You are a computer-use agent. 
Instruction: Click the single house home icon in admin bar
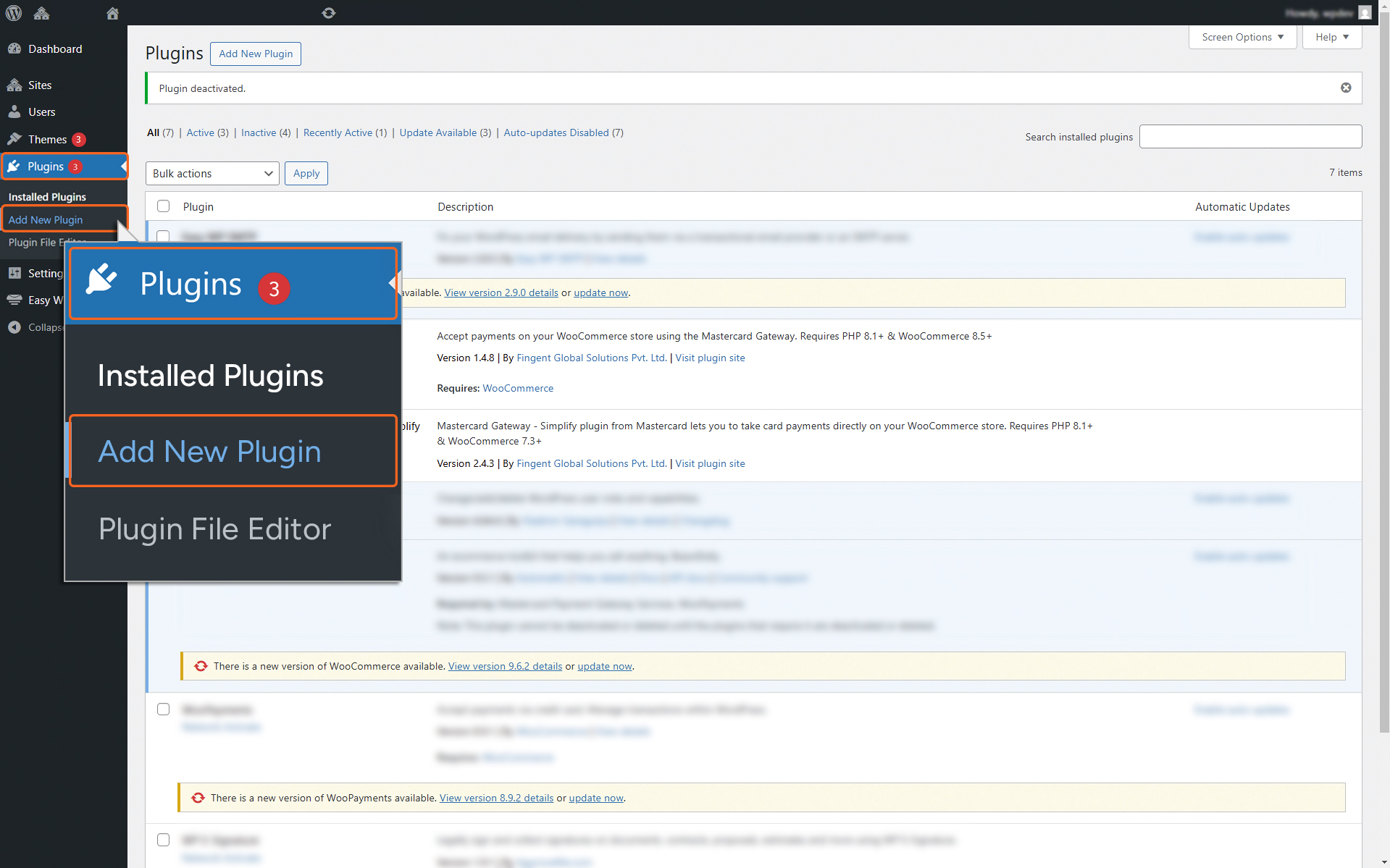[112, 13]
